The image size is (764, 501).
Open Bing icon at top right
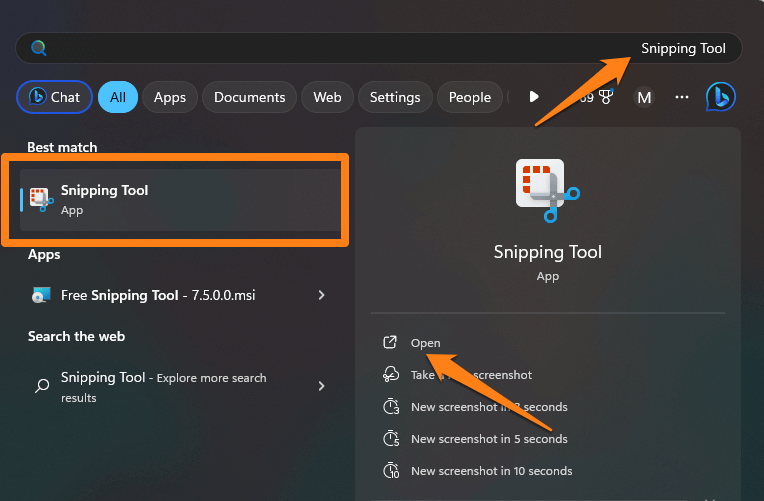(x=721, y=96)
